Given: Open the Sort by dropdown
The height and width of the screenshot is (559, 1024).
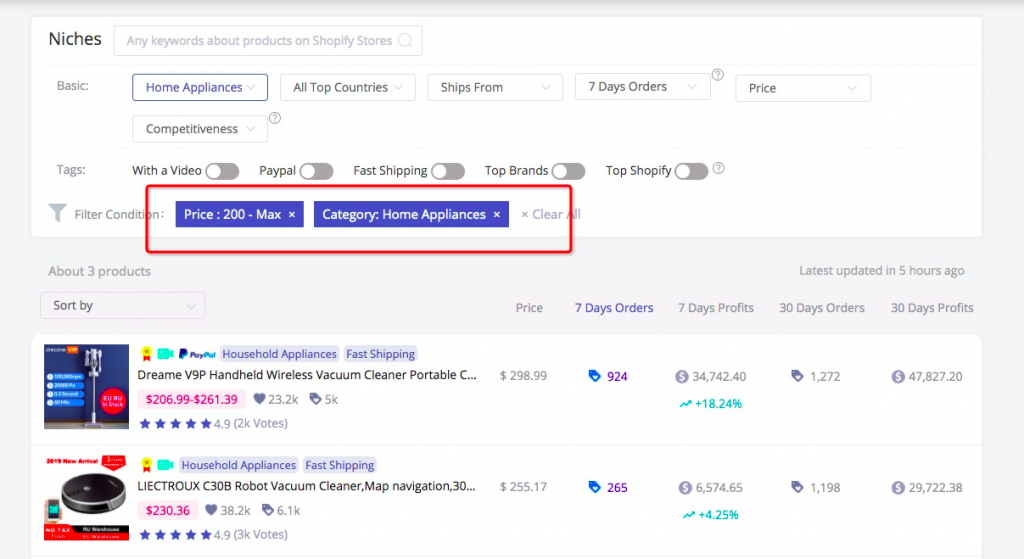Looking at the screenshot, I should coord(123,306).
